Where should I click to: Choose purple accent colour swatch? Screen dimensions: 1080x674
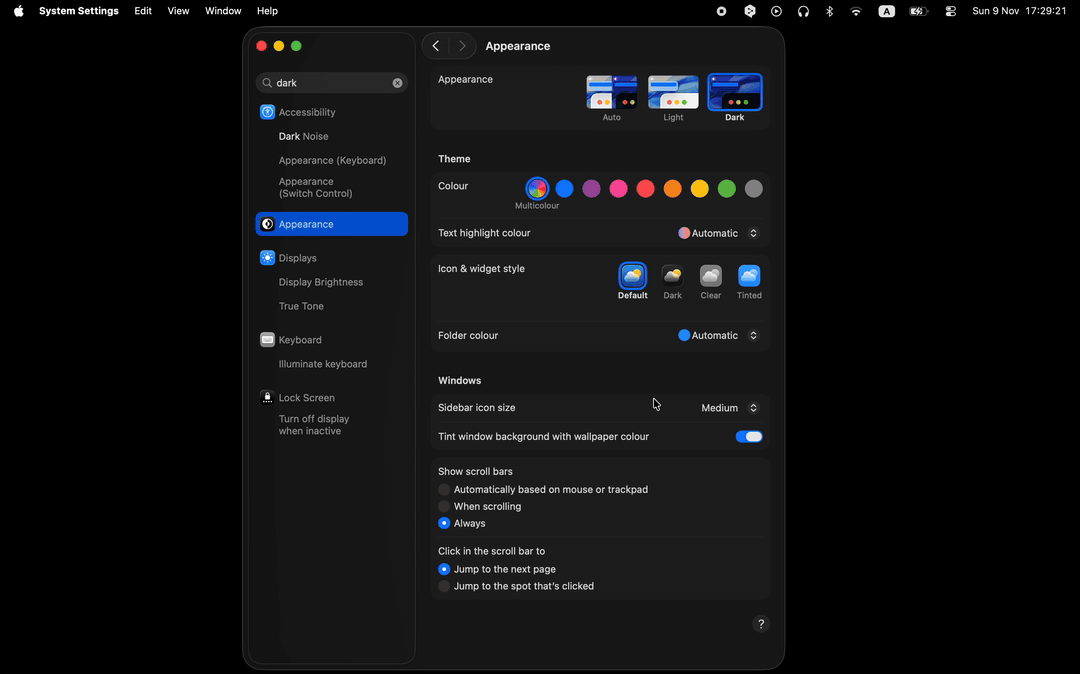coord(591,189)
